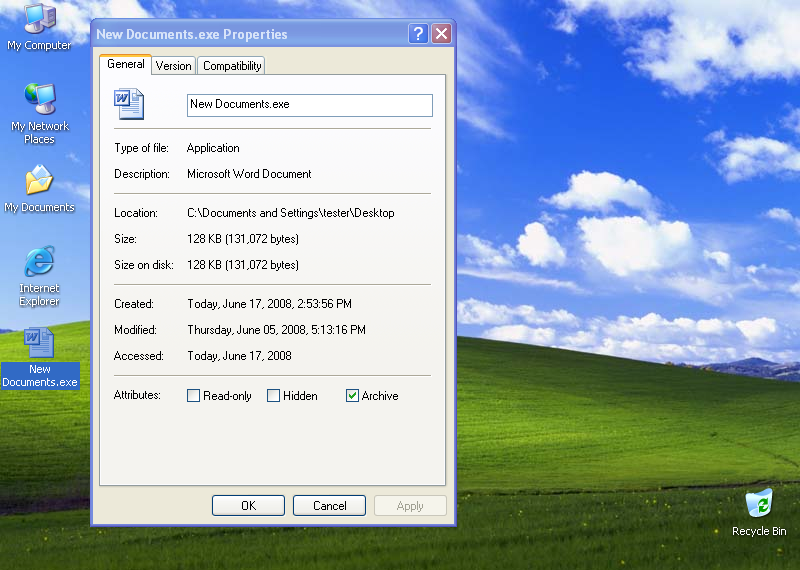Uncheck the Archive attribute checkbox

coord(352,396)
